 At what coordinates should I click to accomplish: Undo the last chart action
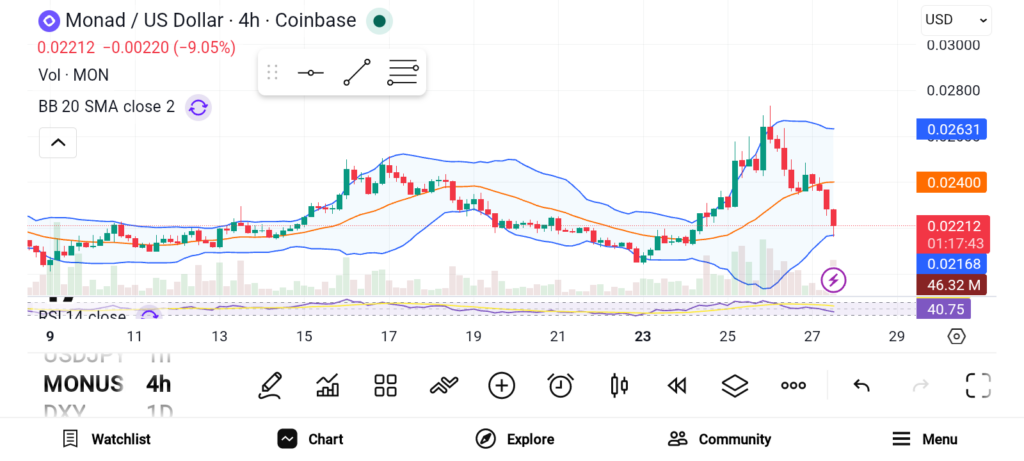click(x=861, y=385)
